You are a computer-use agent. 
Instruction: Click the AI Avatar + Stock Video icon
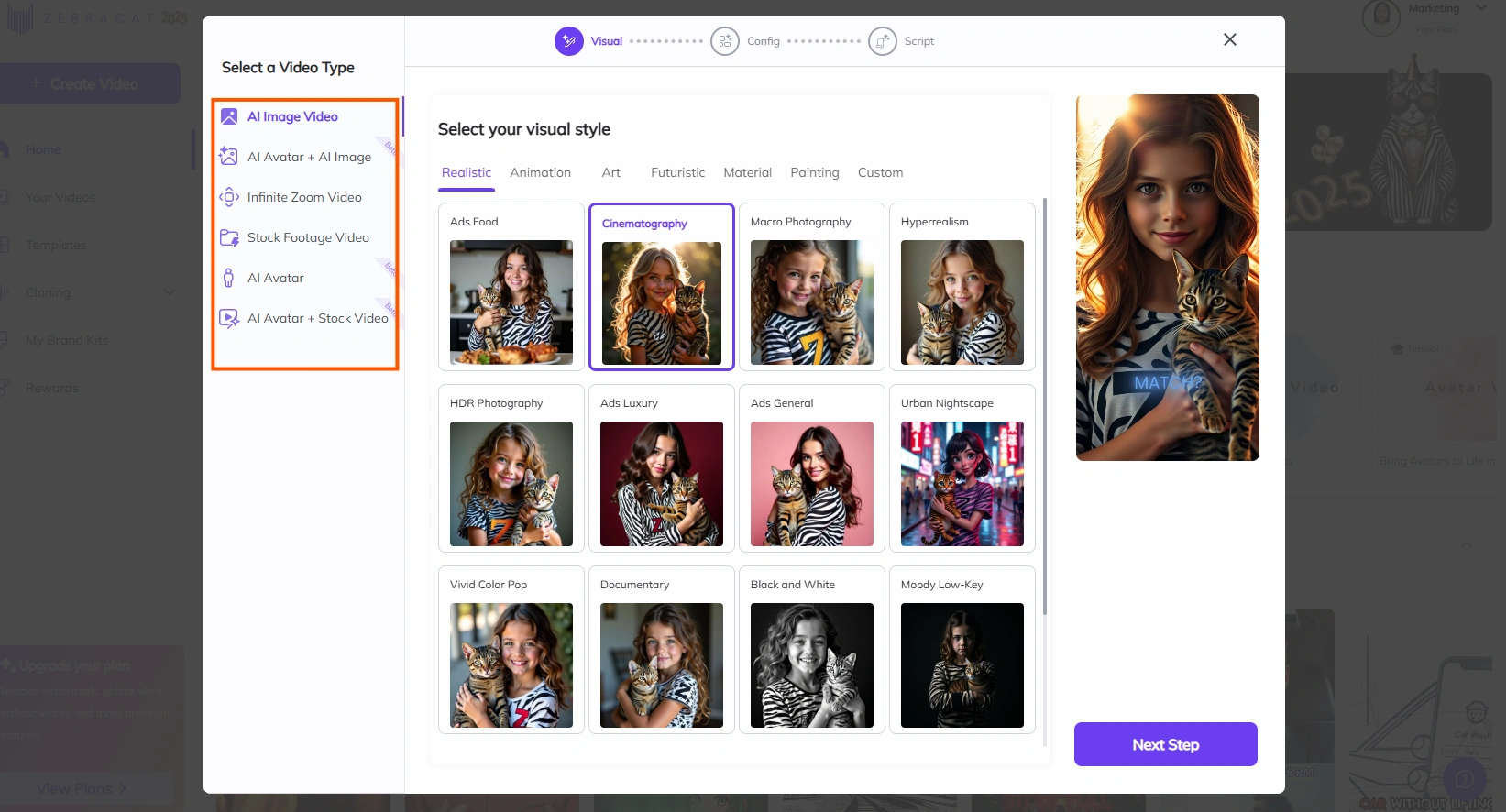pyautogui.click(x=229, y=318)
